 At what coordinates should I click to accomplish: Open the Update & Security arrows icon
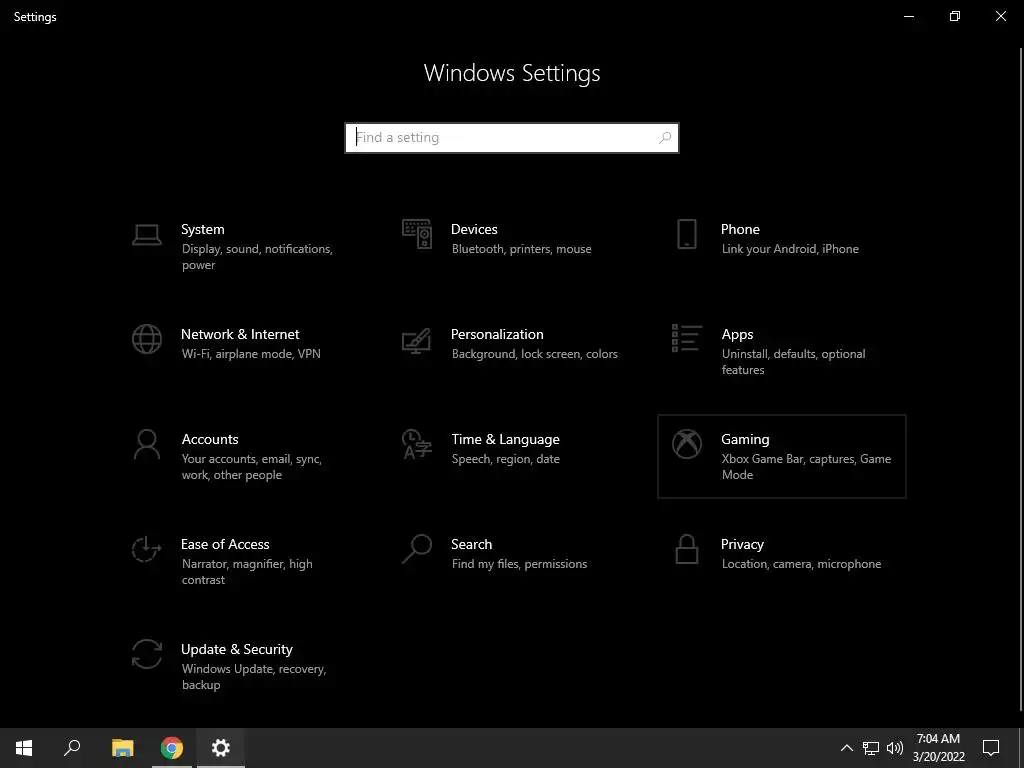(x=146, y=654)
